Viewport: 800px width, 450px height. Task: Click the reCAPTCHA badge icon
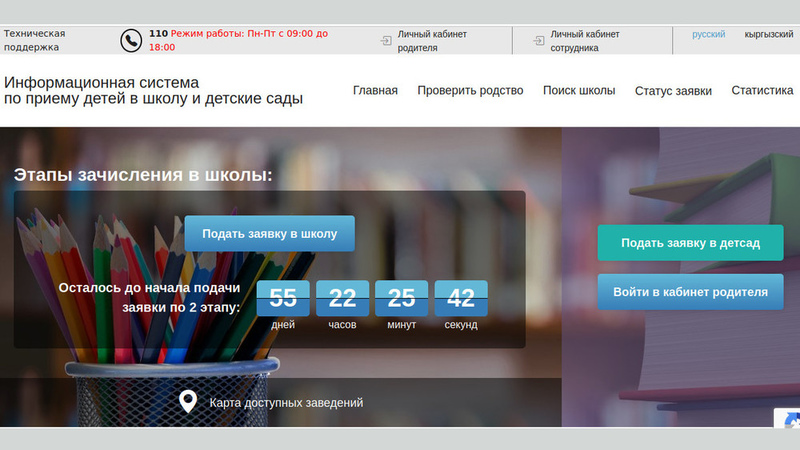pos(787,419)
